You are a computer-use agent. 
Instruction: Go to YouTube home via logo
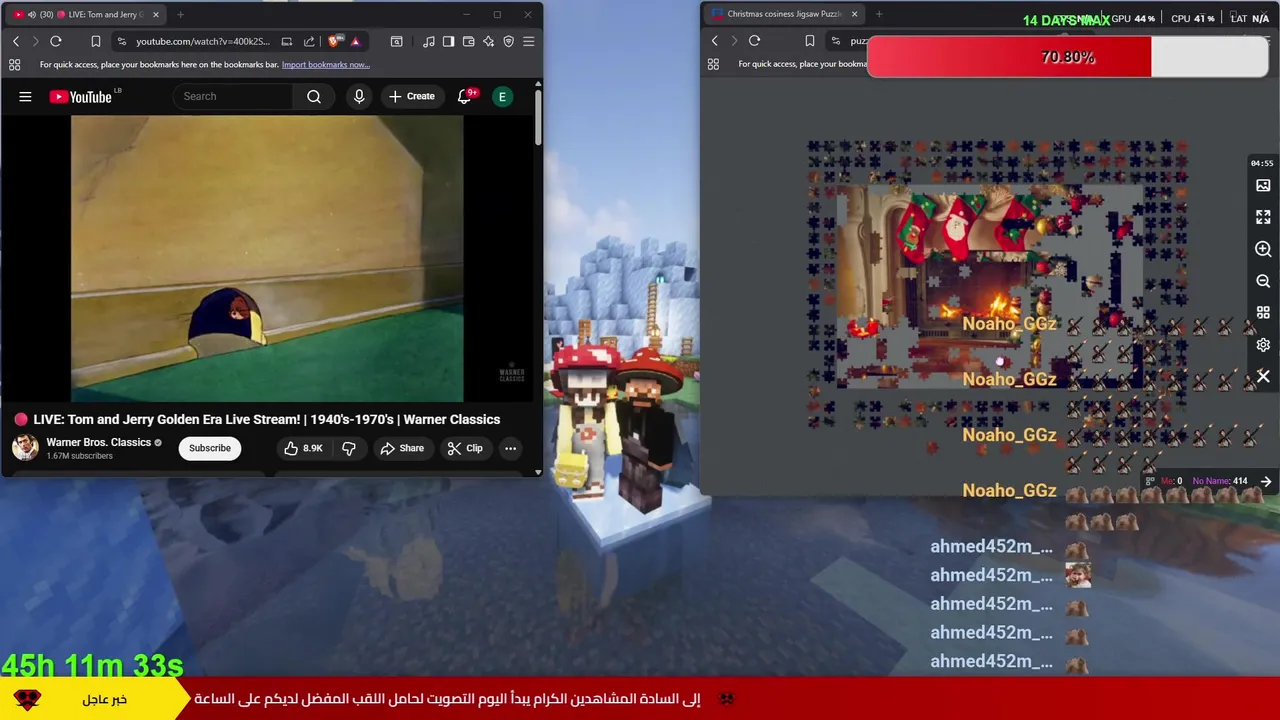pos(82,97)
